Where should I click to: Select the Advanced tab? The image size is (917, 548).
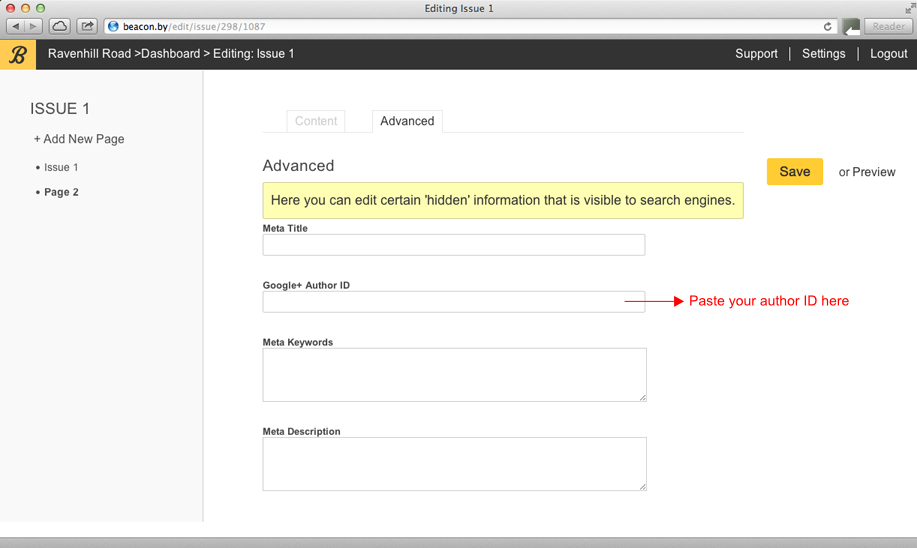[x=407, y=121]
